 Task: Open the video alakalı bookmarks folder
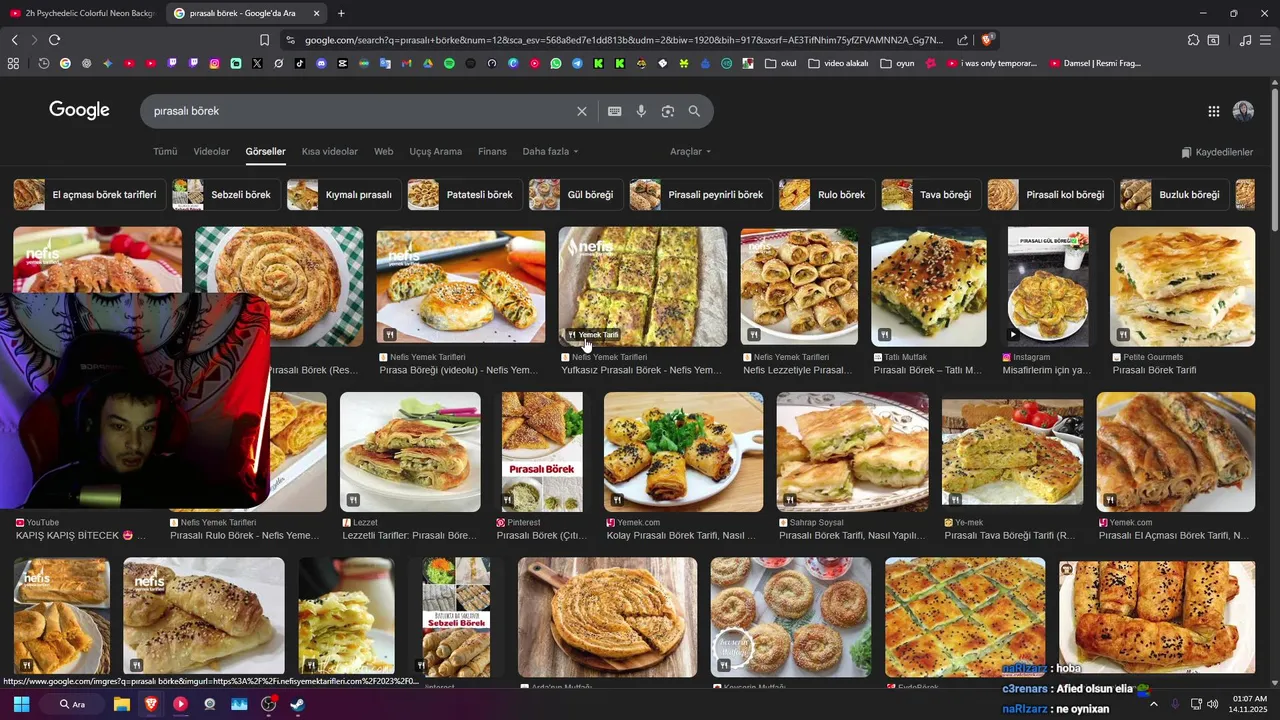[x=838, y=63]
